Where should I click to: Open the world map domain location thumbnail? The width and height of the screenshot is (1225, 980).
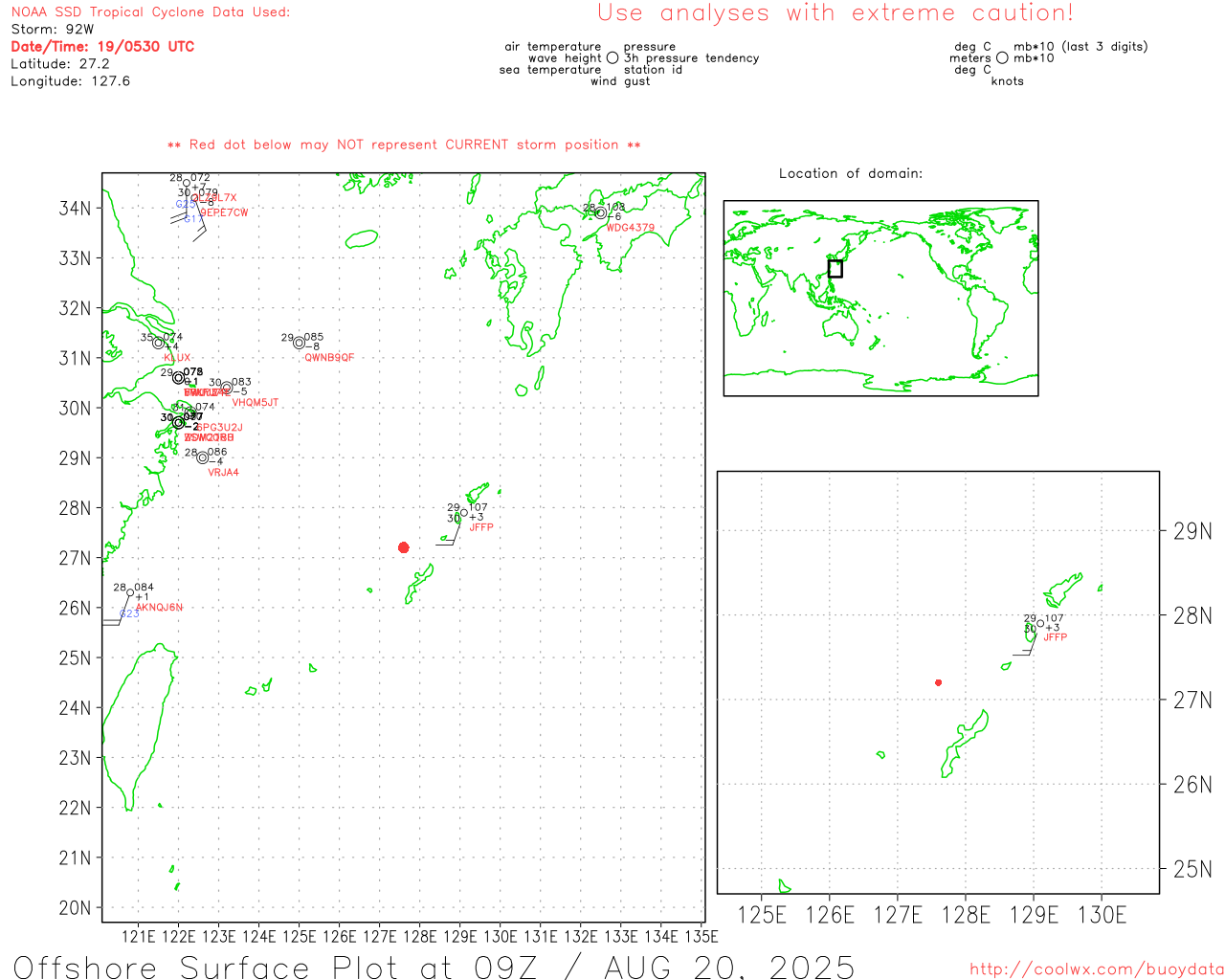click(880, 298)
